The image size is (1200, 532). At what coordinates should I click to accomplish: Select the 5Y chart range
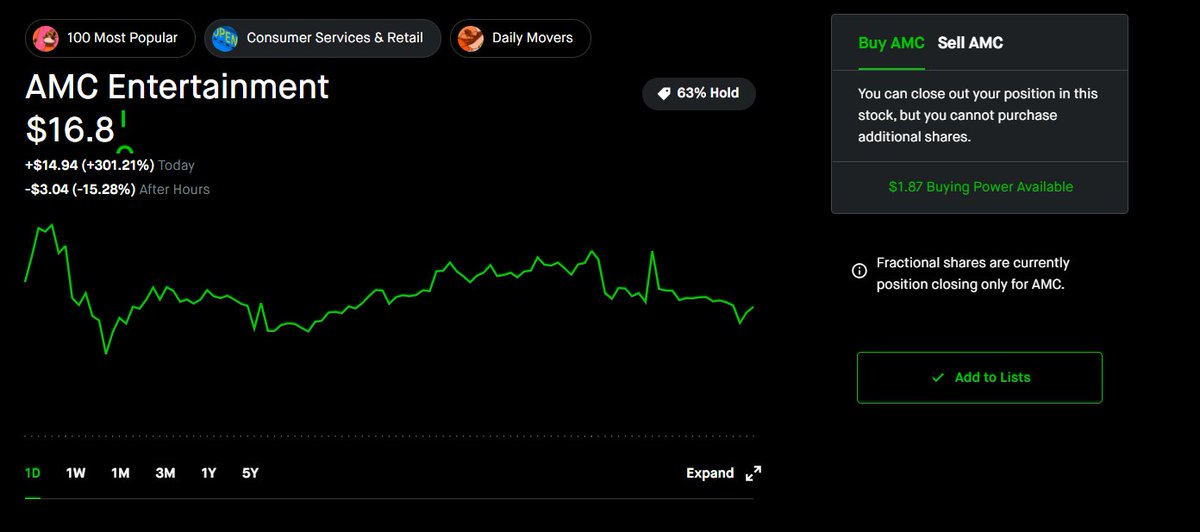250,473
